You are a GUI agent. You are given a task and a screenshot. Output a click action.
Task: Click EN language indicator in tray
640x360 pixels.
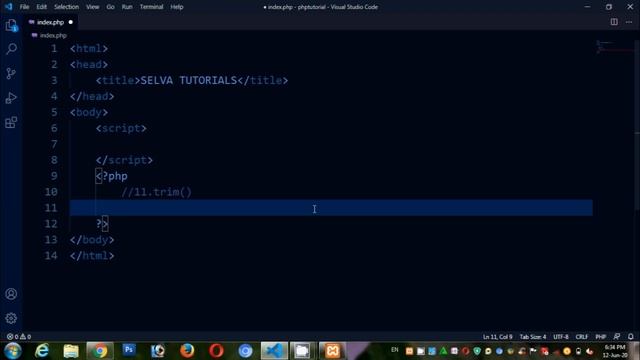(395, 350)
